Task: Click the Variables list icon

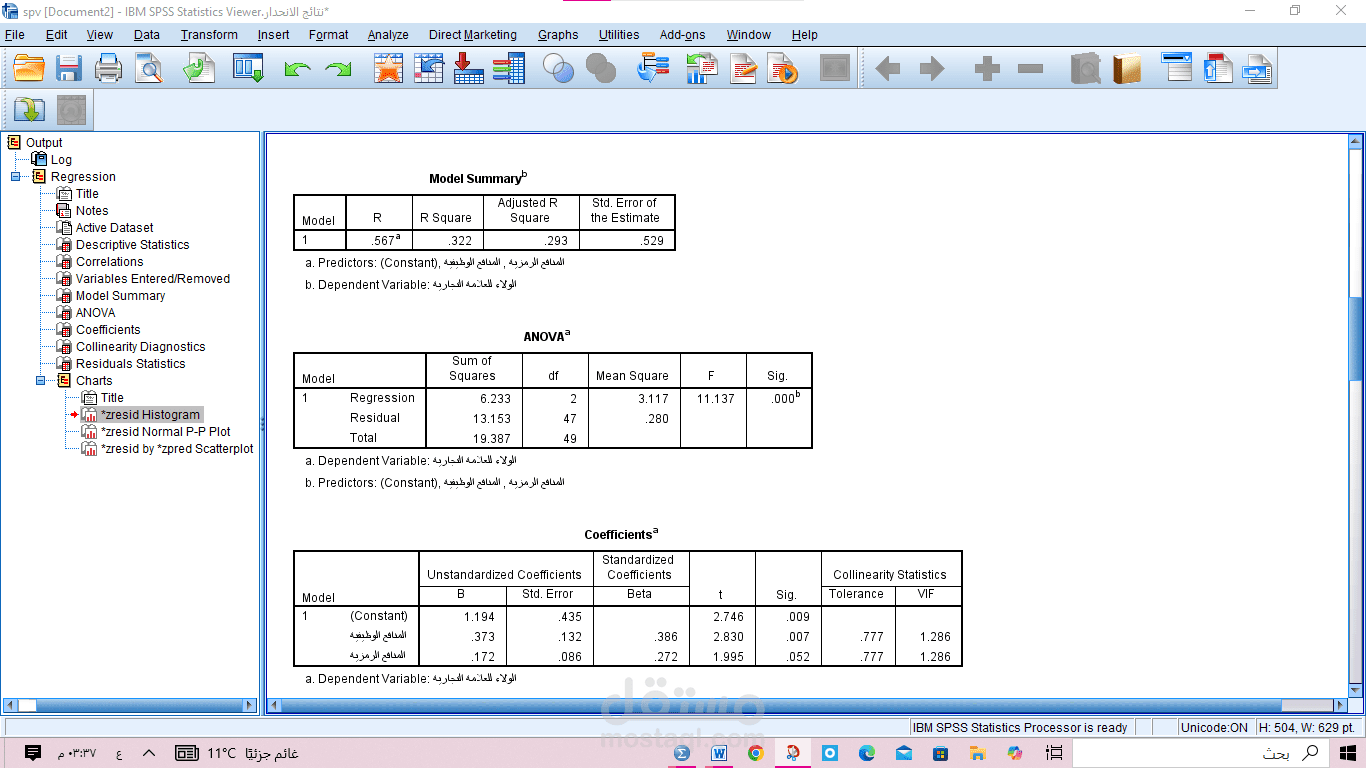Action: [x=508, y=69]
